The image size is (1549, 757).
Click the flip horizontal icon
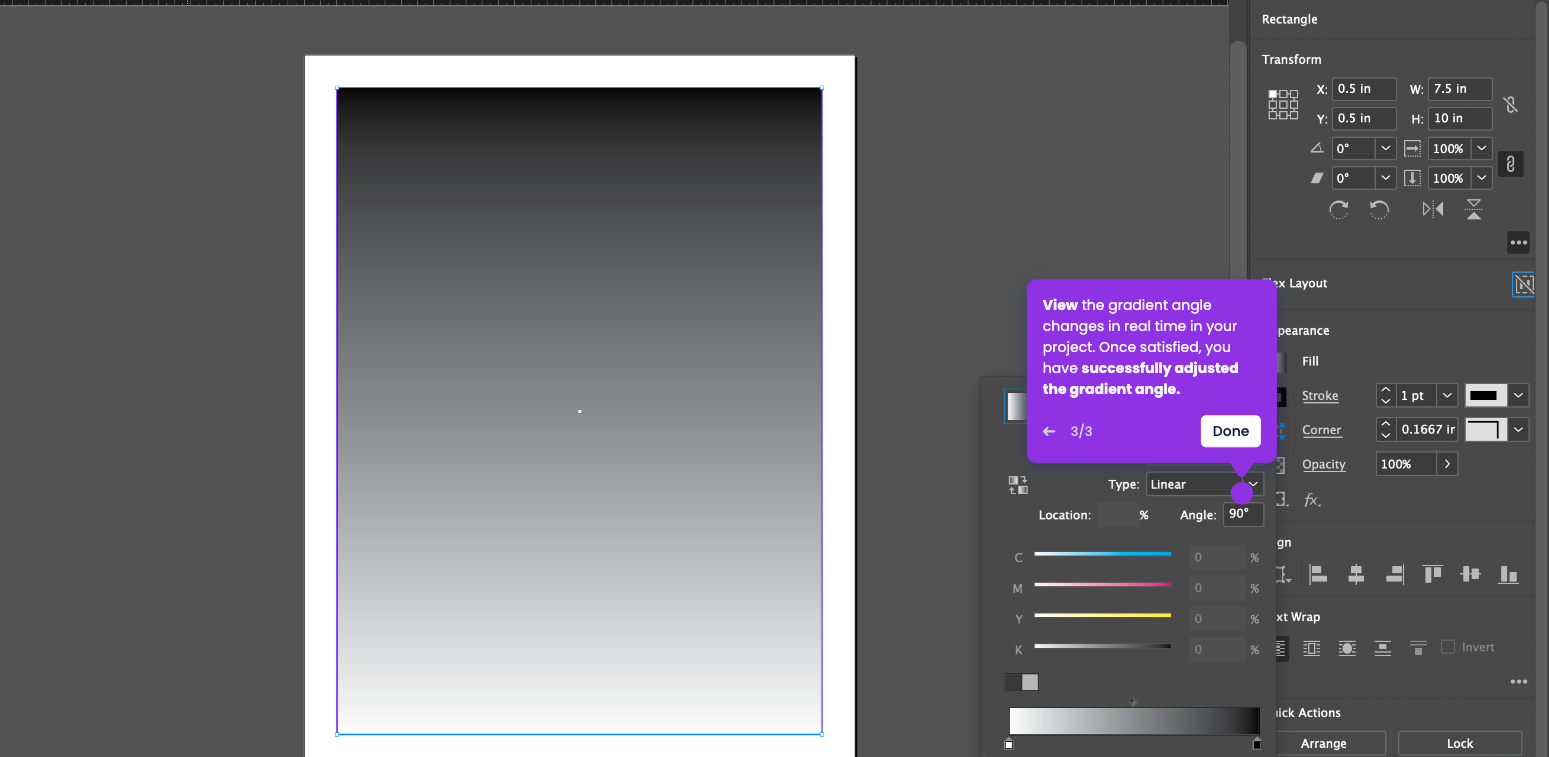[1433, 209]
